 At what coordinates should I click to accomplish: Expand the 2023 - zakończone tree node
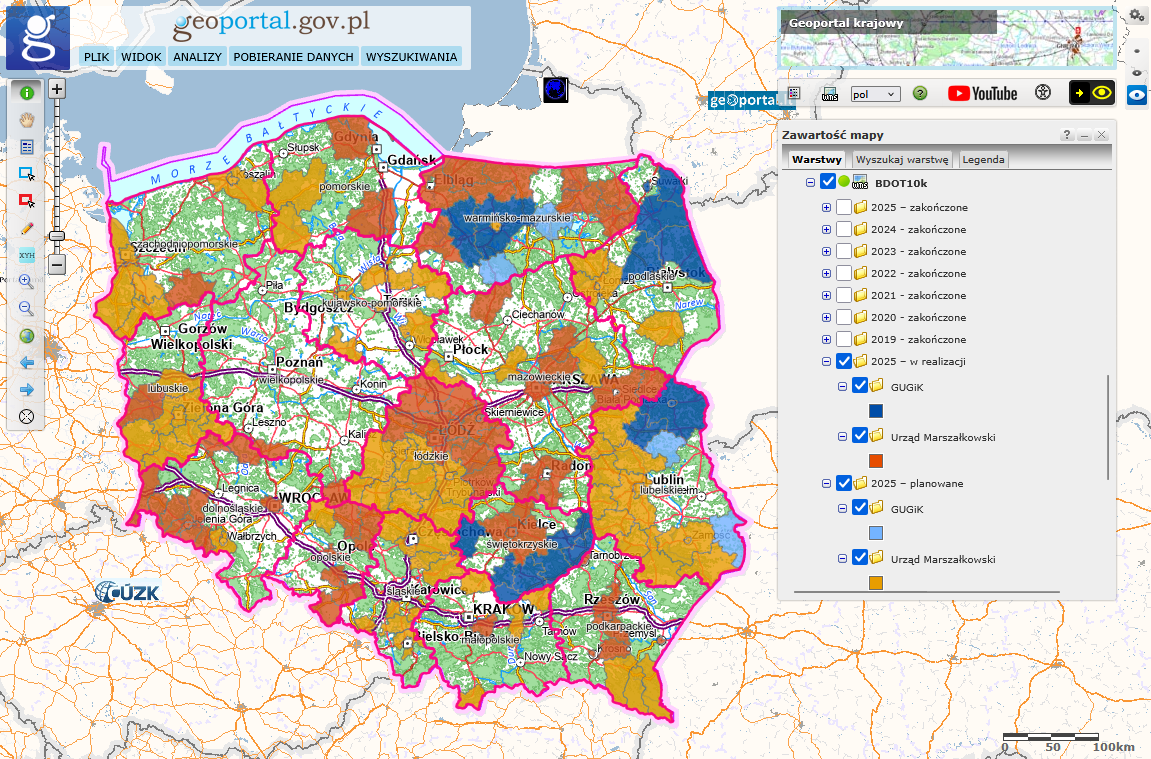pos(826,251)
